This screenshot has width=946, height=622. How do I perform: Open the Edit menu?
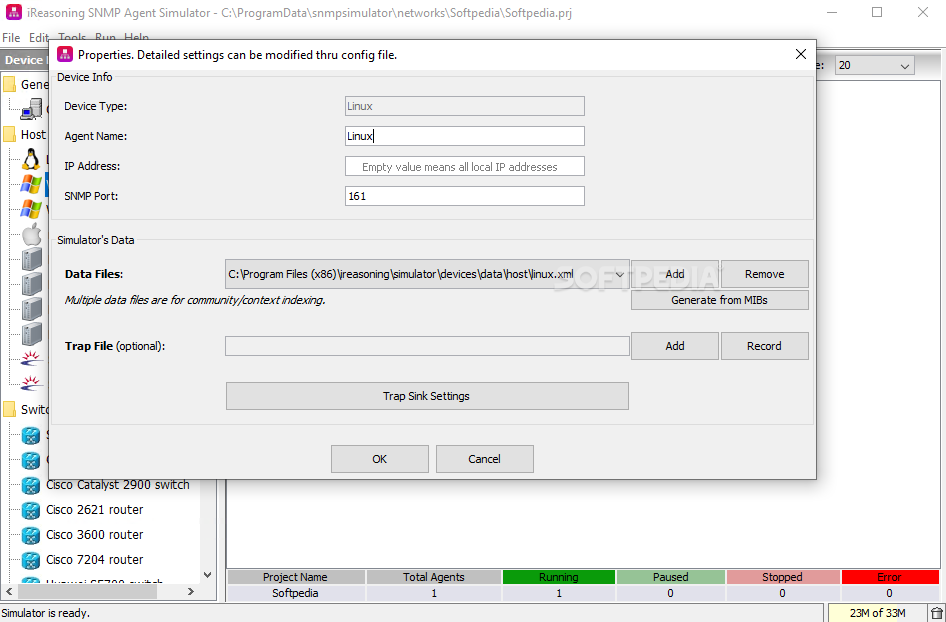pyautogui.click(x=39, y=37)
